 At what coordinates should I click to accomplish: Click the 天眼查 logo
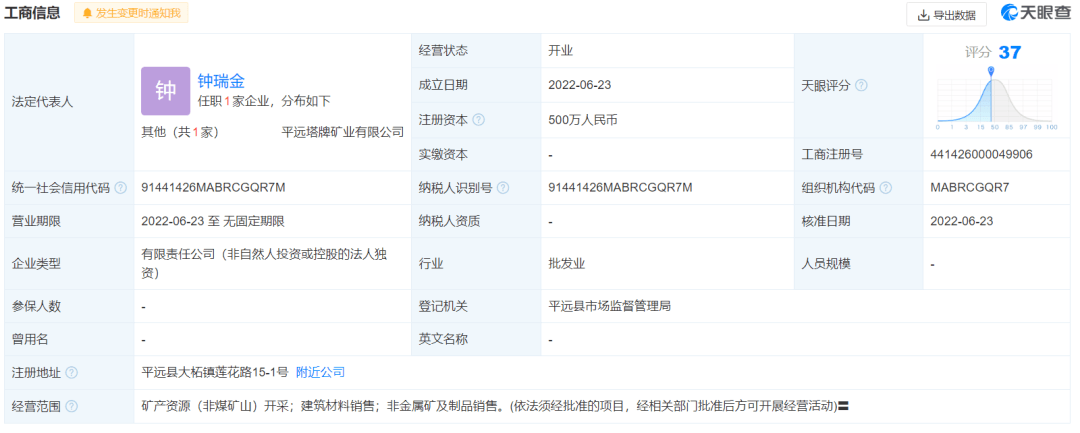1036,13
